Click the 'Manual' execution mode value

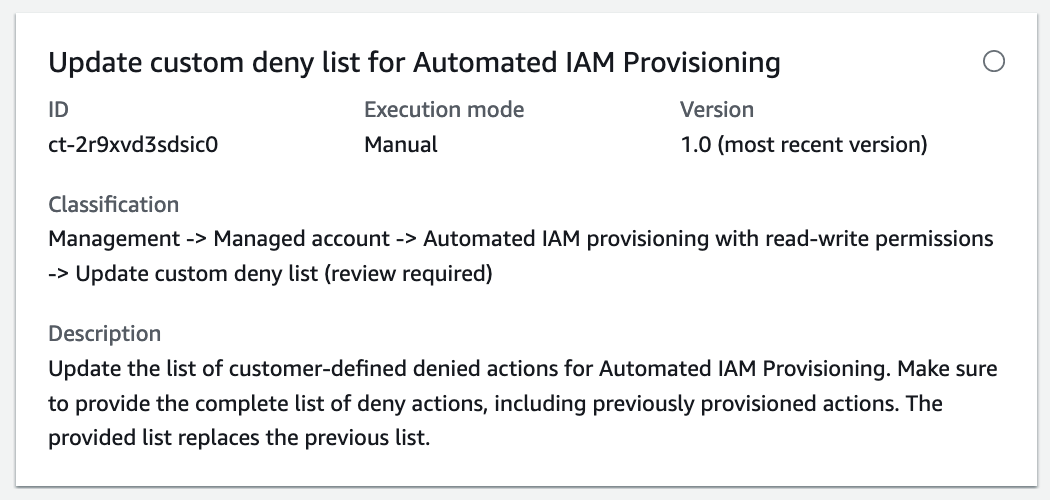click(400, 145)
